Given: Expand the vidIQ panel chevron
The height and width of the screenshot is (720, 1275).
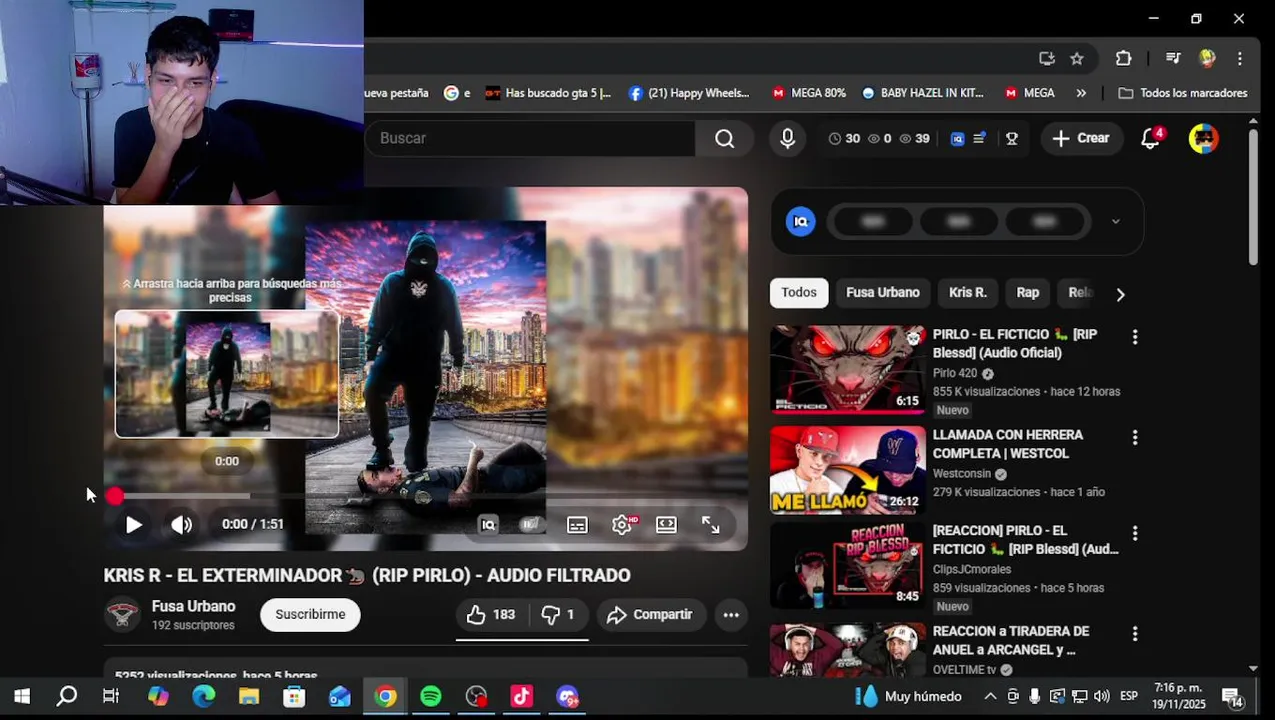Looking at the screenshot, I should coord(1116,221).
